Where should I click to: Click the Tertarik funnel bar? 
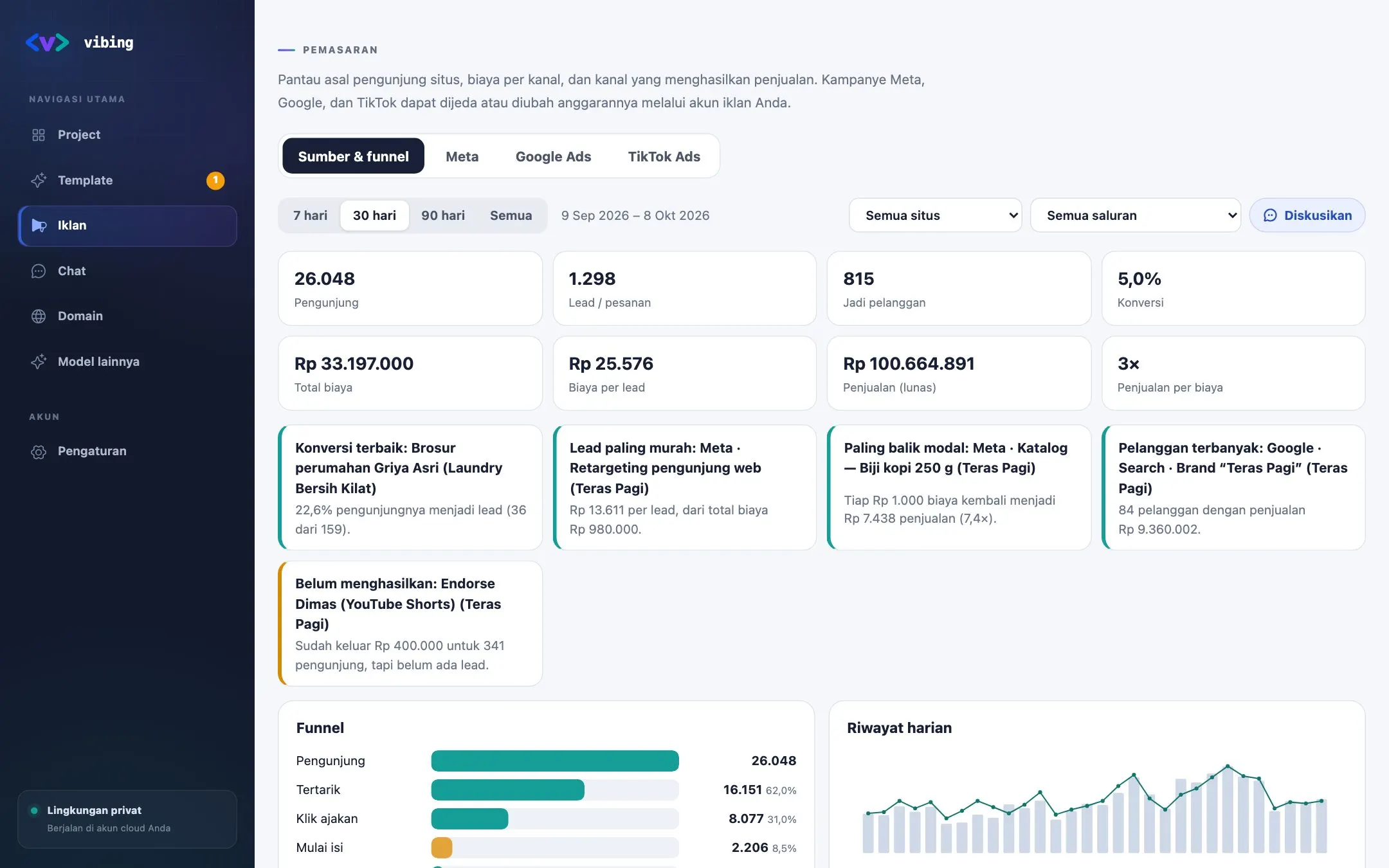click(x=508, y=790)
